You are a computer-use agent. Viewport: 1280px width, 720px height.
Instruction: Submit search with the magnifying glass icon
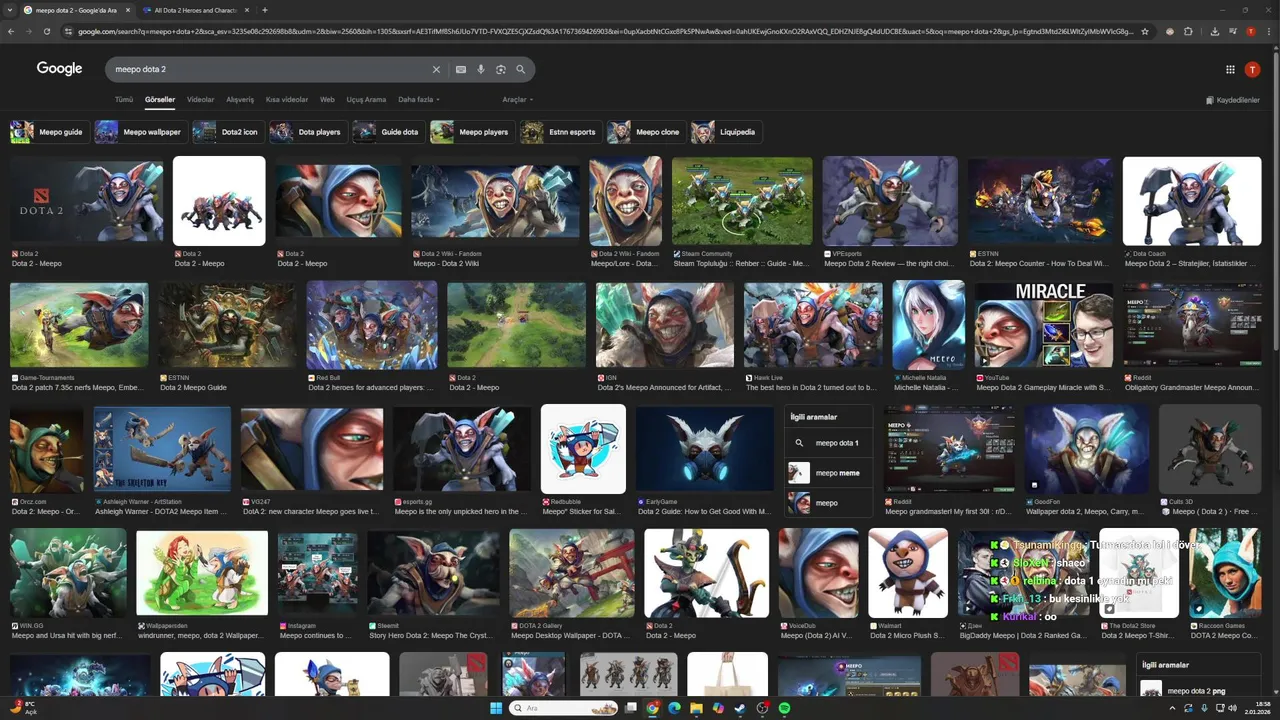pyautogui.click(x=521, y=70)
